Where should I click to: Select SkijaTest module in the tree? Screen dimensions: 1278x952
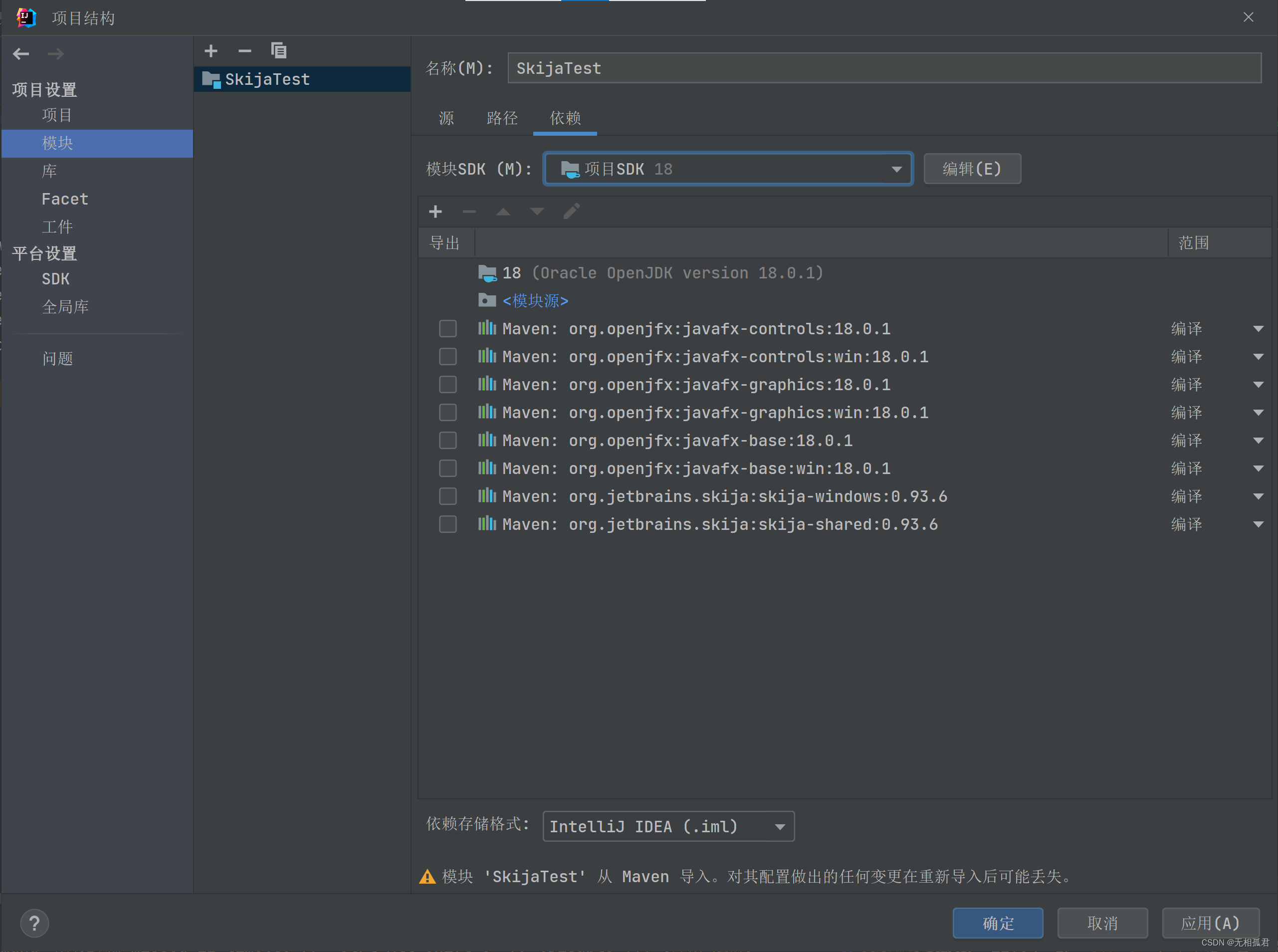pos(302,79)
